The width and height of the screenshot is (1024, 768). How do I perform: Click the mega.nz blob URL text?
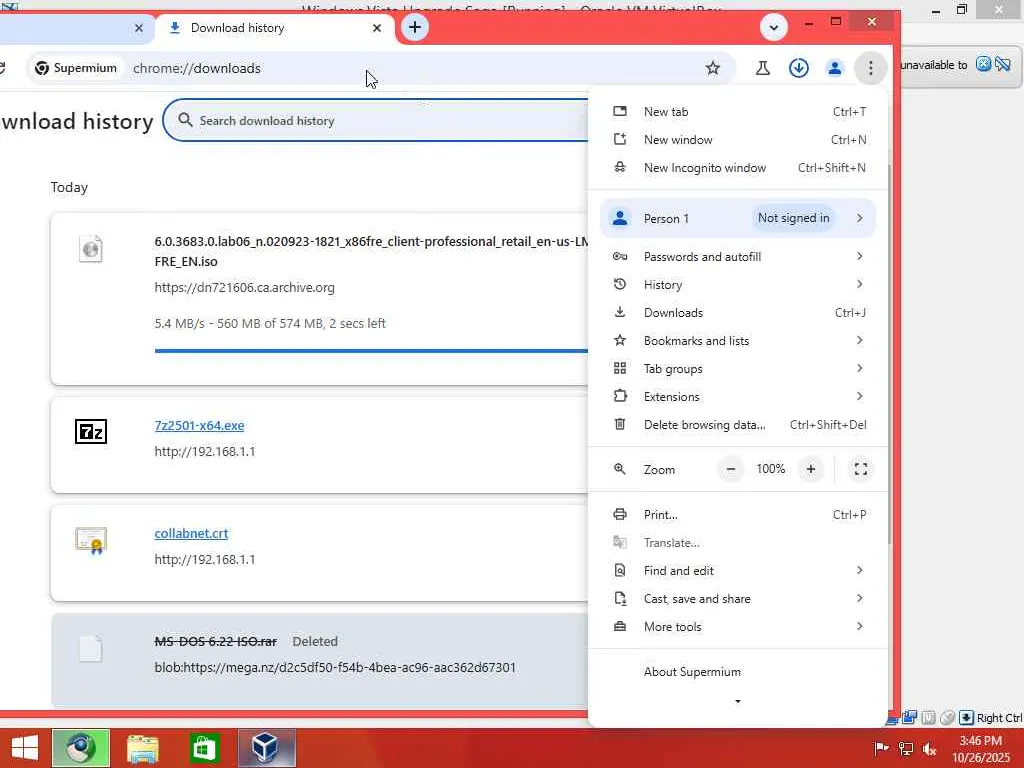click(335, 667)
